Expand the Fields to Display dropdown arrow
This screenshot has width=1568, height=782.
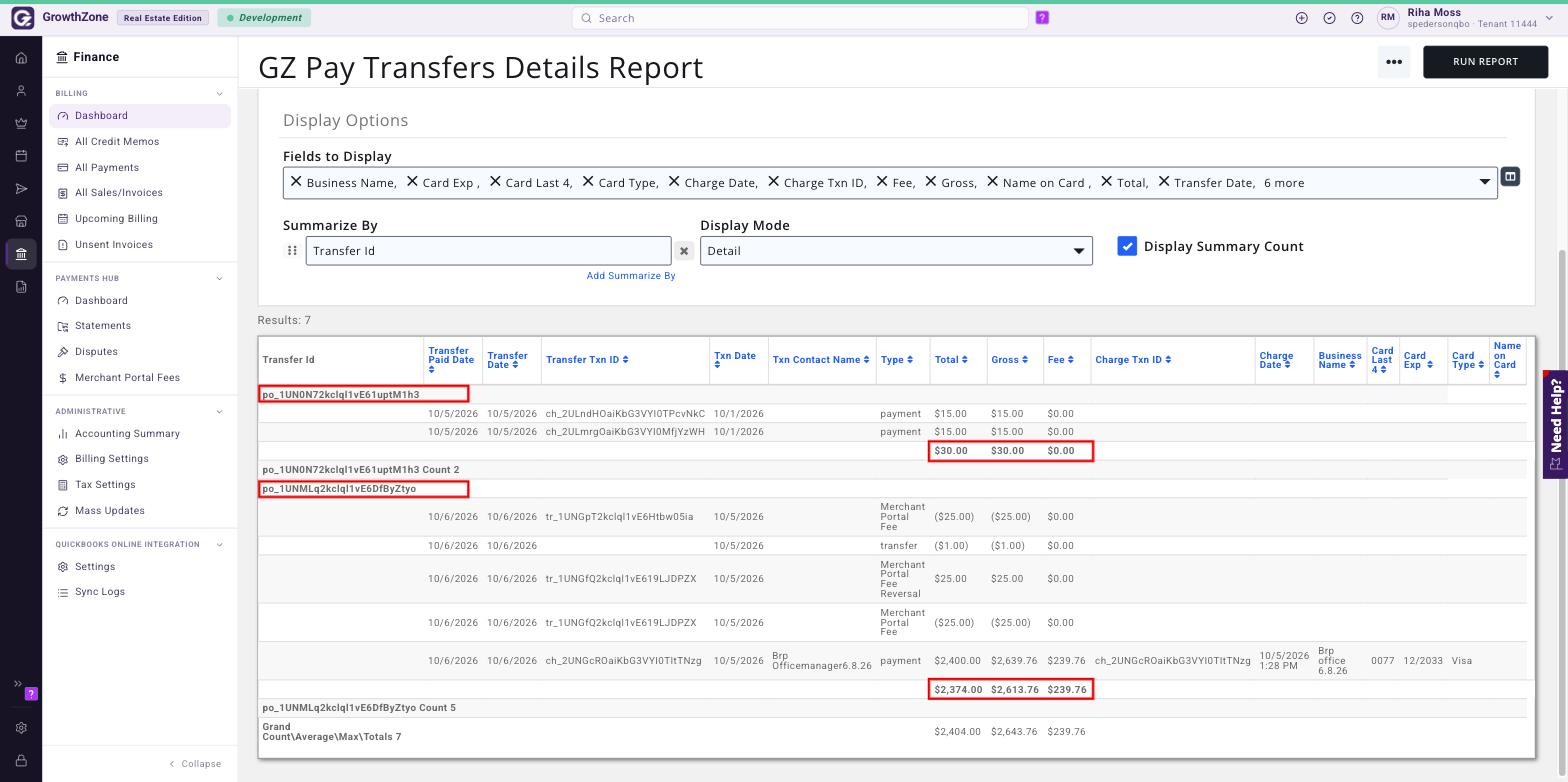1484,182
